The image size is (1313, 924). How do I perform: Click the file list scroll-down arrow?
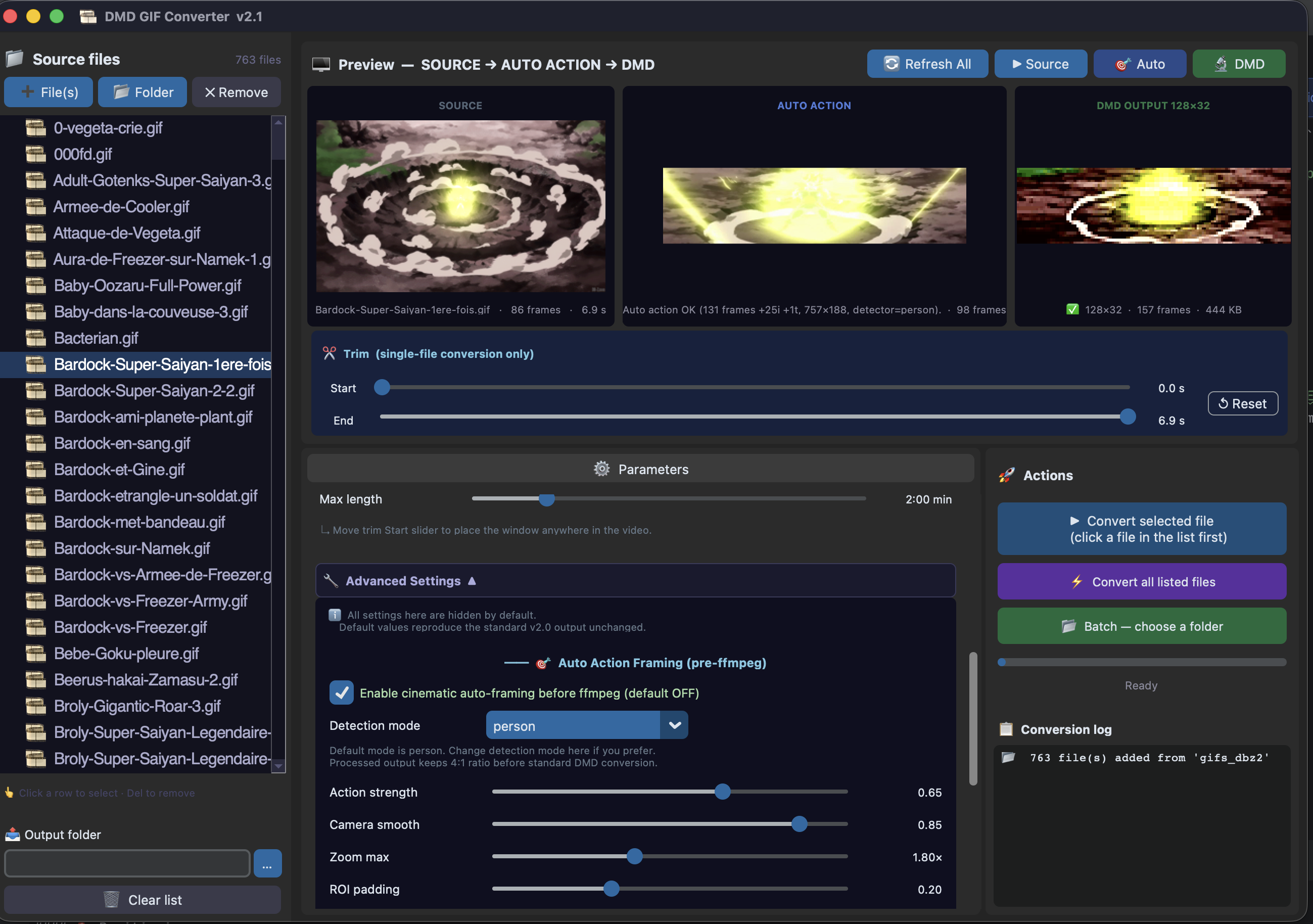pyautogui.click(x=278, y=766)
